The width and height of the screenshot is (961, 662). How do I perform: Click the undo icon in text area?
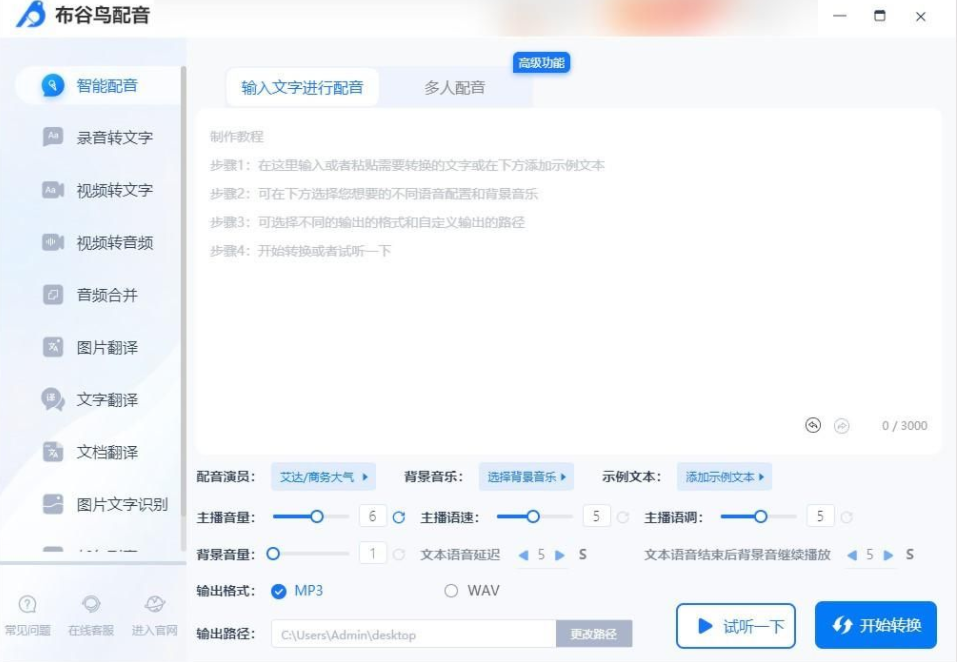pyautogui.click(x=813, y=425)
